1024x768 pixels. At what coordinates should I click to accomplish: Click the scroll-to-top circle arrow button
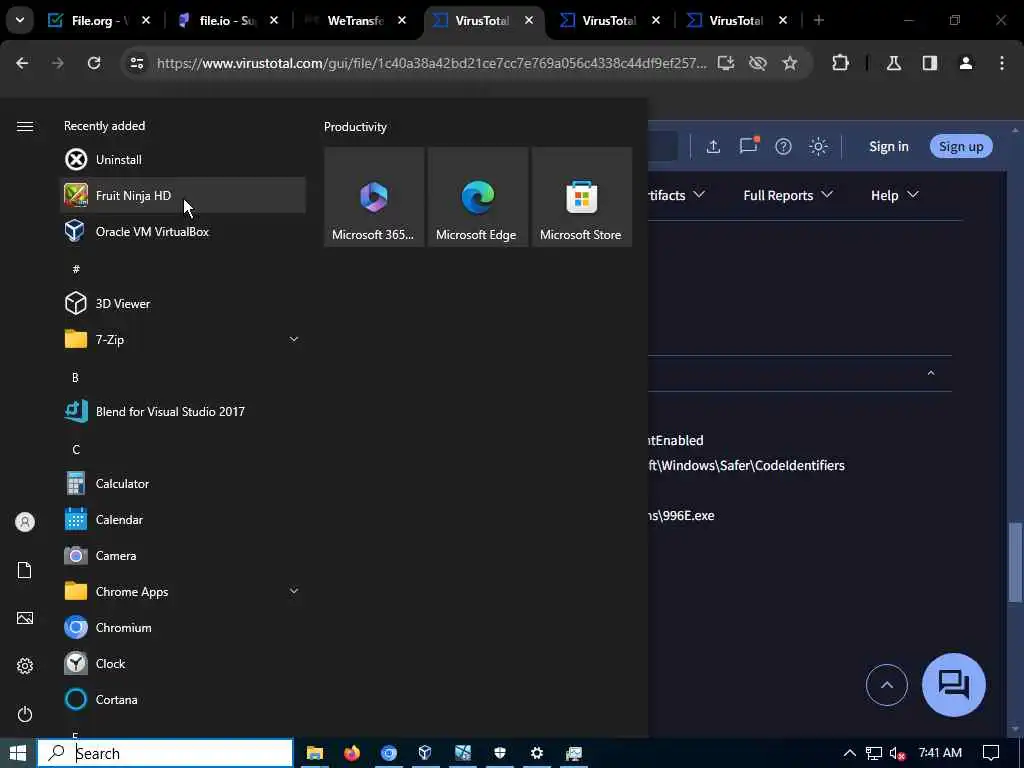[x=886, y=685]
